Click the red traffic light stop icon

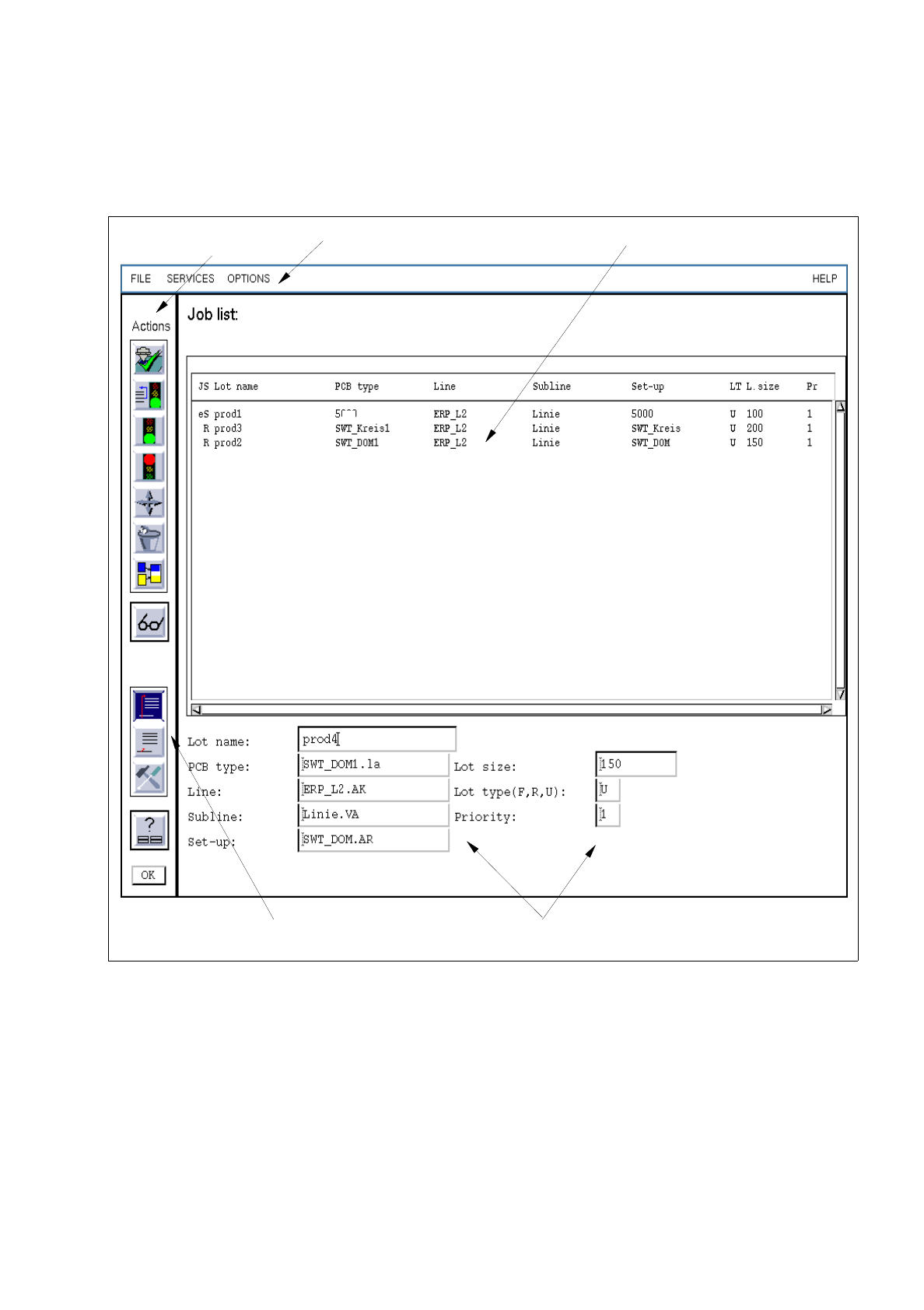149,467
